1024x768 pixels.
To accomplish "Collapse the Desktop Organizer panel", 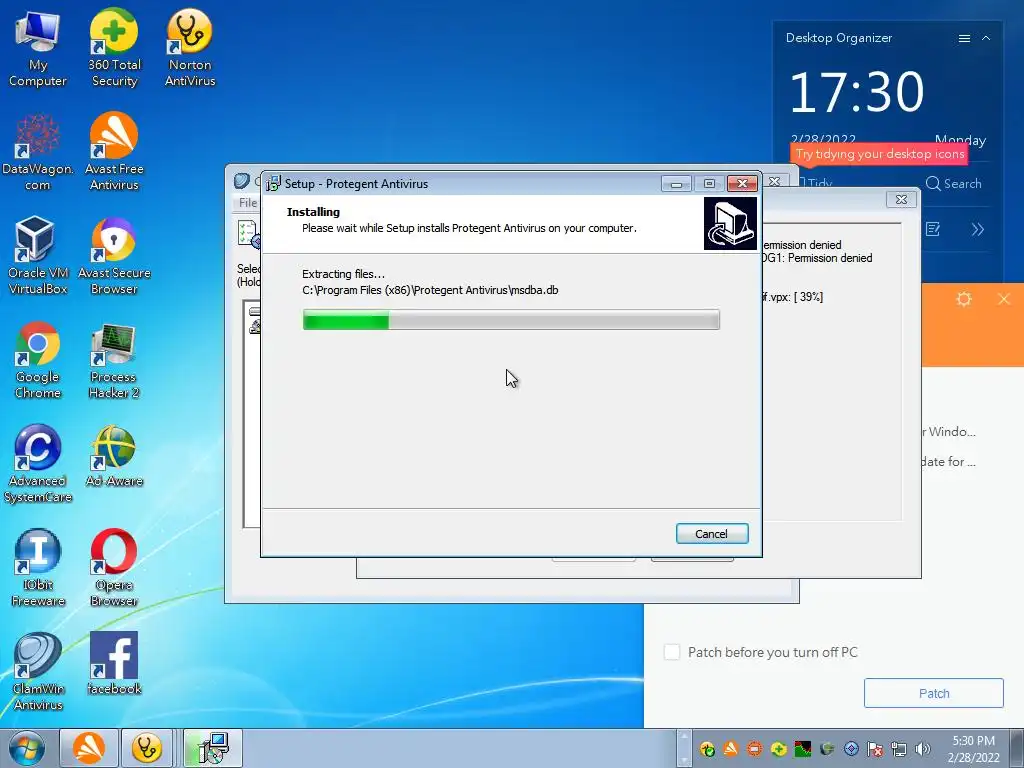I will (x=986, y=39).
